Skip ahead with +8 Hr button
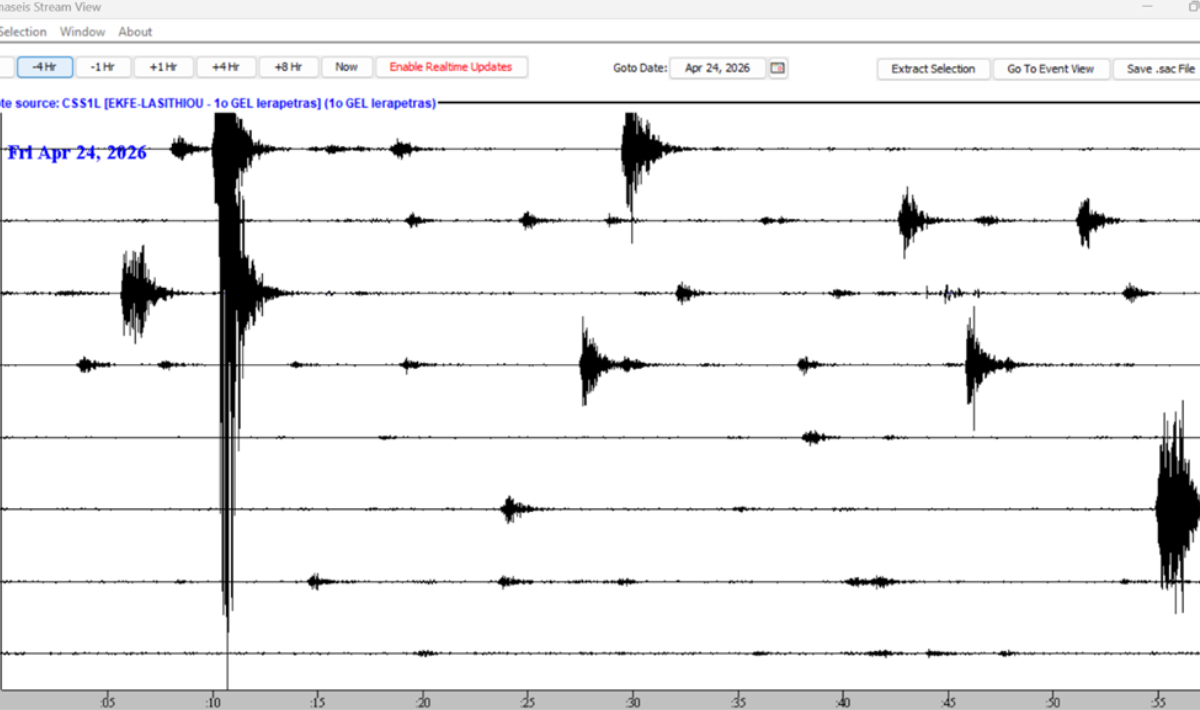The height and width of the screenshot is (710, 1200). tap(288, 67)
